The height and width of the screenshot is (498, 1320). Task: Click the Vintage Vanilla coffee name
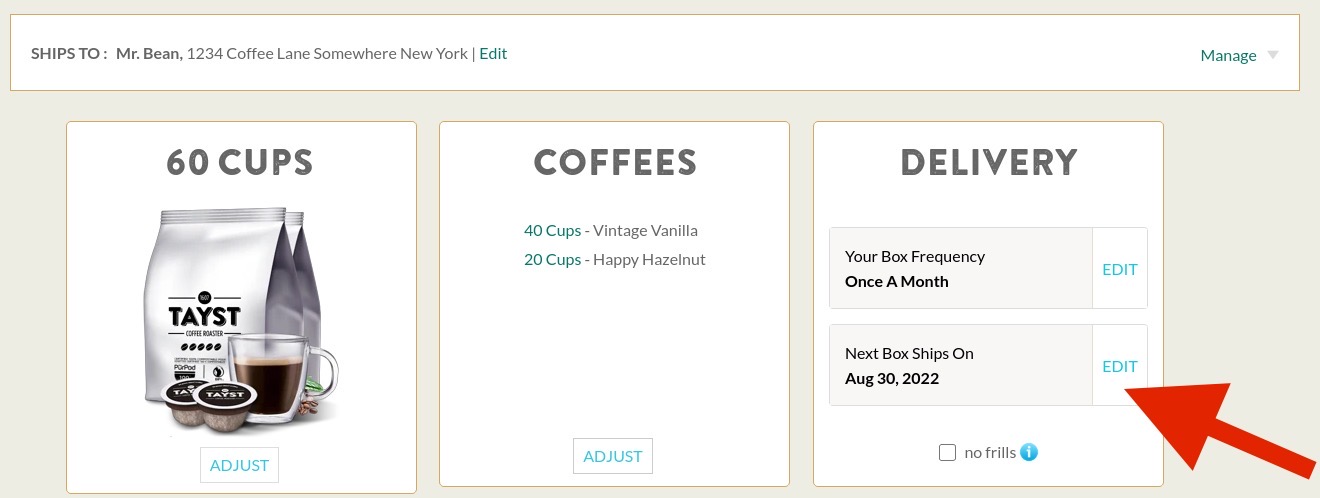coord(645,230)
